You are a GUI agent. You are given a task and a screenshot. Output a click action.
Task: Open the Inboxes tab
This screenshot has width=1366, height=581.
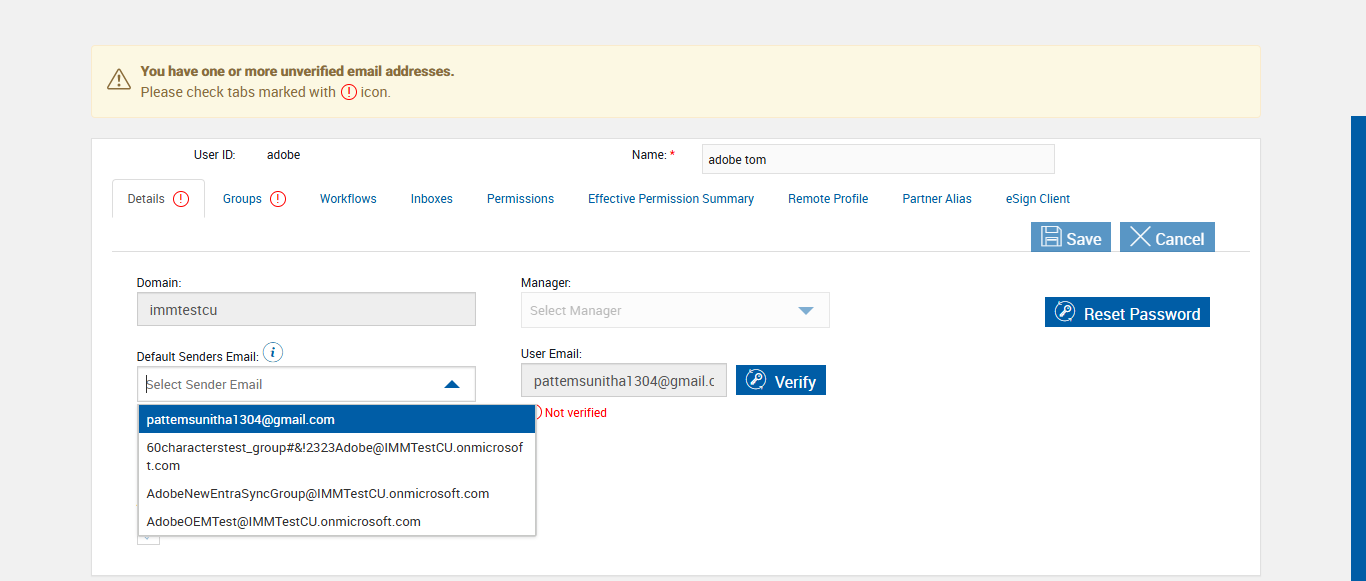coord(432,199)
